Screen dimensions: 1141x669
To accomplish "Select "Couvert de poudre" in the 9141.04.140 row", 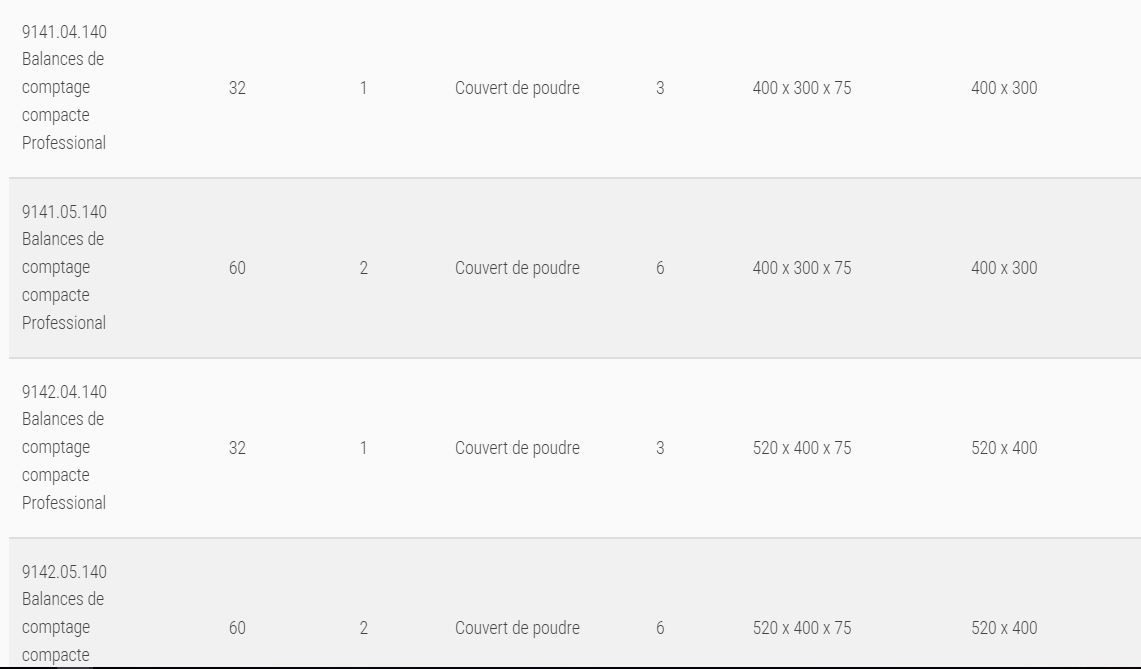I will point(517,88).
